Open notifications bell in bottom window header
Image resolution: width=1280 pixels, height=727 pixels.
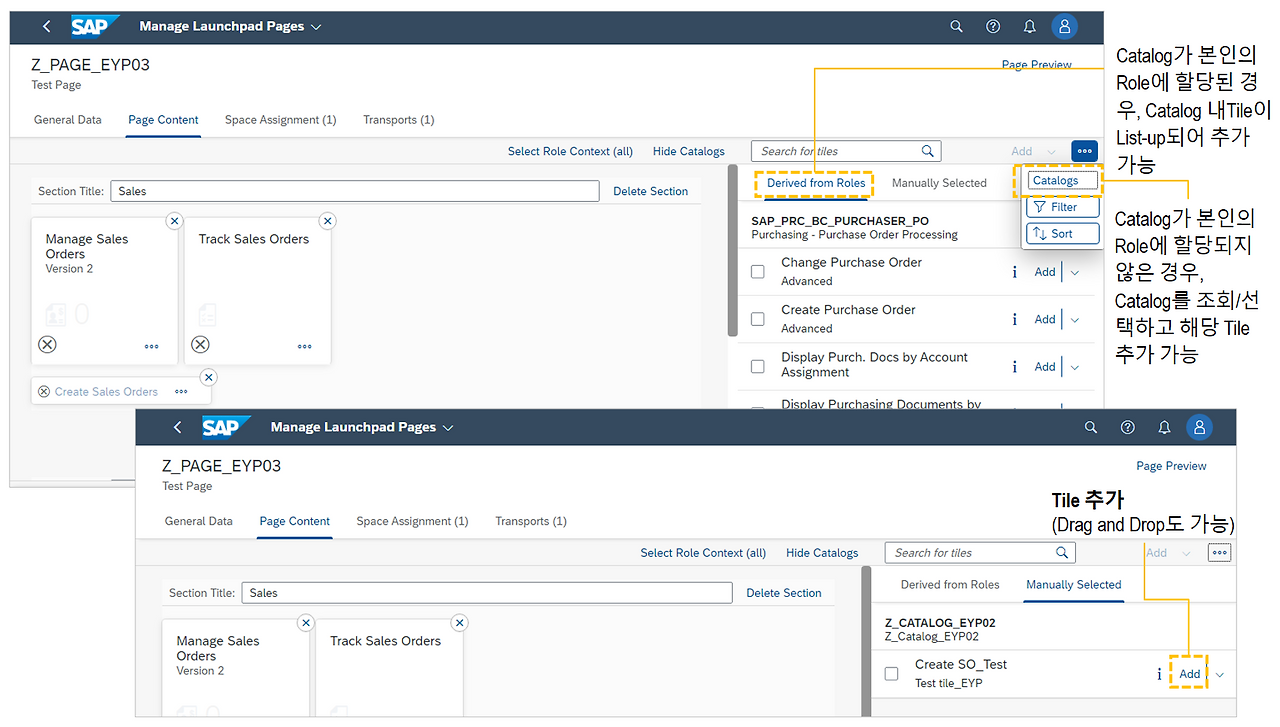coord(1164,427)
